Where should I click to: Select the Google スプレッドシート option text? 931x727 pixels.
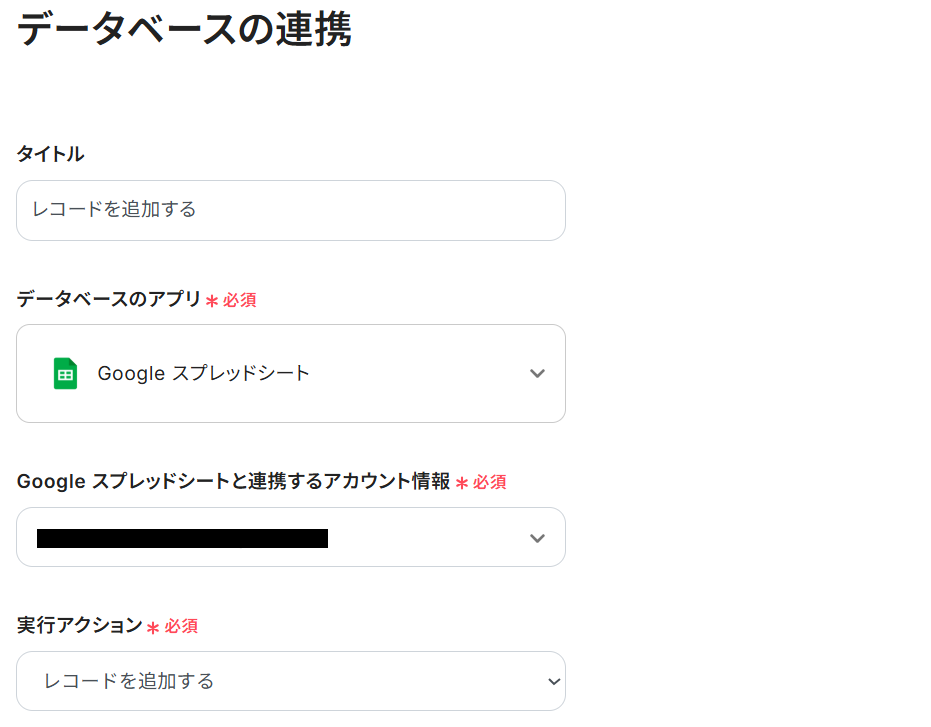(203, 373)
